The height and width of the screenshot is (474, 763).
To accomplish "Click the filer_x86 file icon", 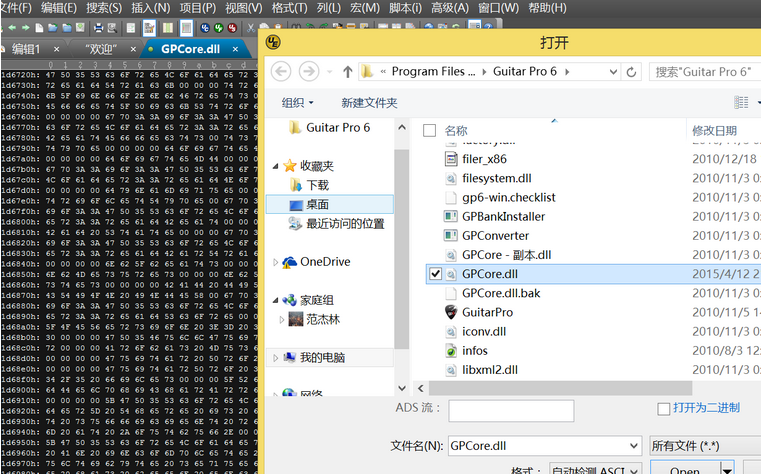I will tap(451, 159).
